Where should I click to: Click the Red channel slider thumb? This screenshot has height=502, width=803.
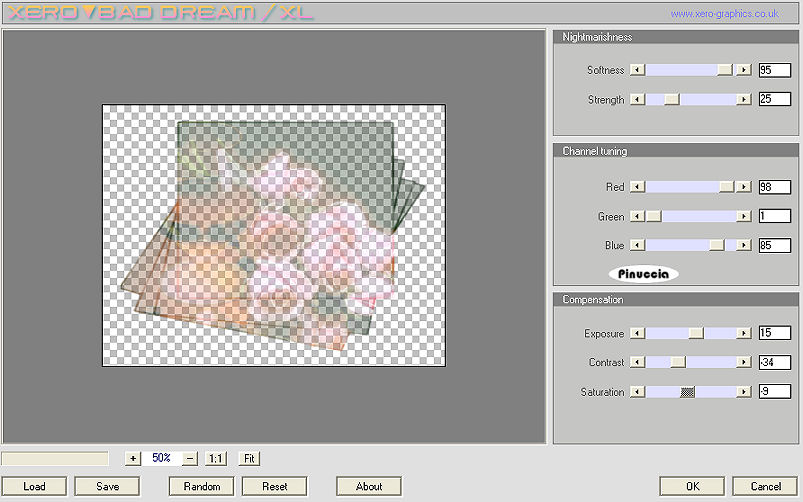(x=726, y=186)
